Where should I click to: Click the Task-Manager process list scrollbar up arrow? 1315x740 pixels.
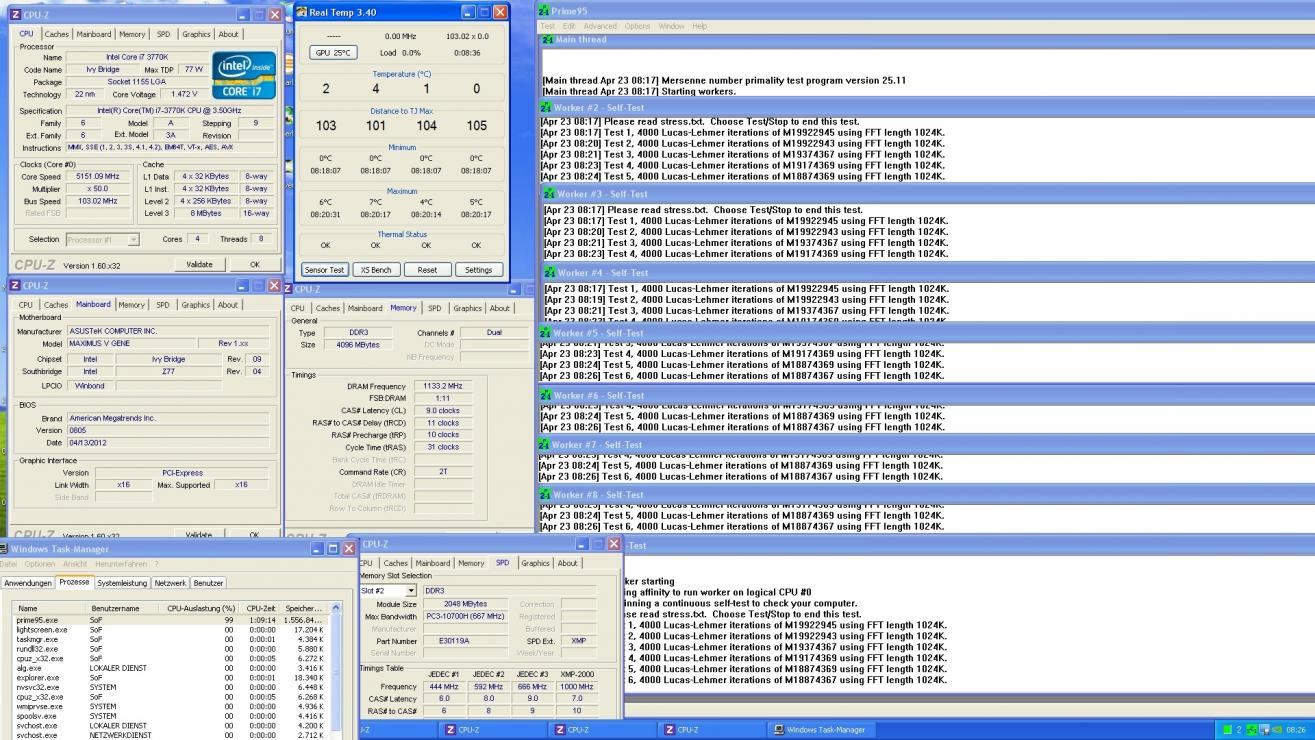click(334, 608)
